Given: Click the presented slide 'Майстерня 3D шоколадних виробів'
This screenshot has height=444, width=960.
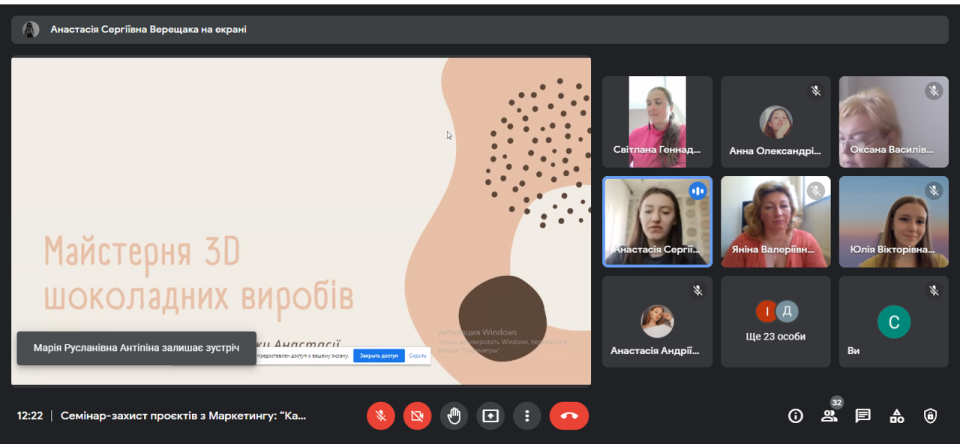Looking at the screenshot, I should (301, 222).
